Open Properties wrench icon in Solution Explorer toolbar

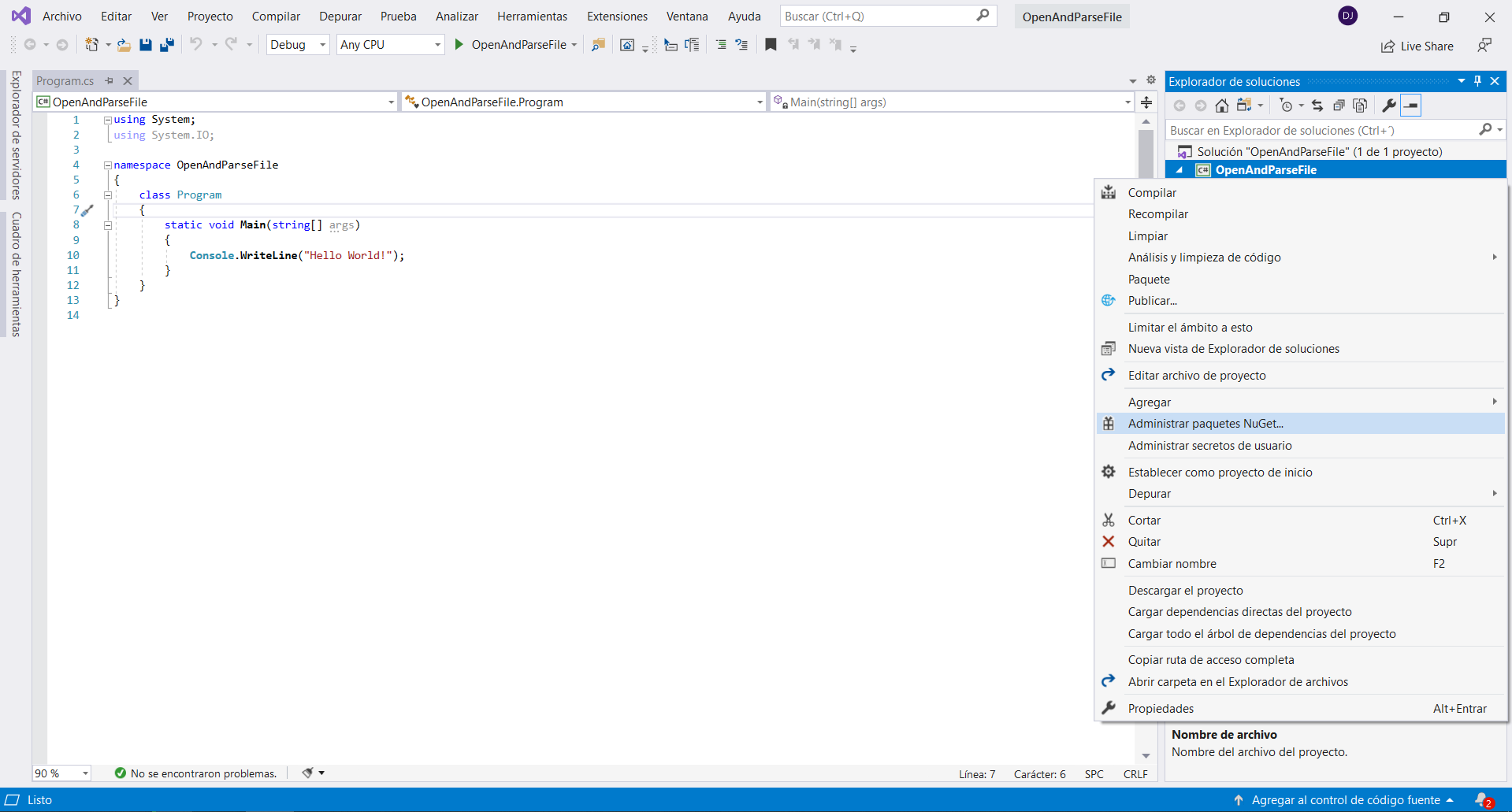[x=1389, y=106]
